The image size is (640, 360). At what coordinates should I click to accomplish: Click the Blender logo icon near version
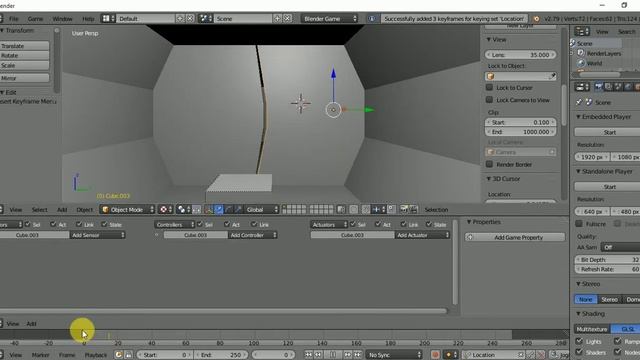click(x=536, y=19)
